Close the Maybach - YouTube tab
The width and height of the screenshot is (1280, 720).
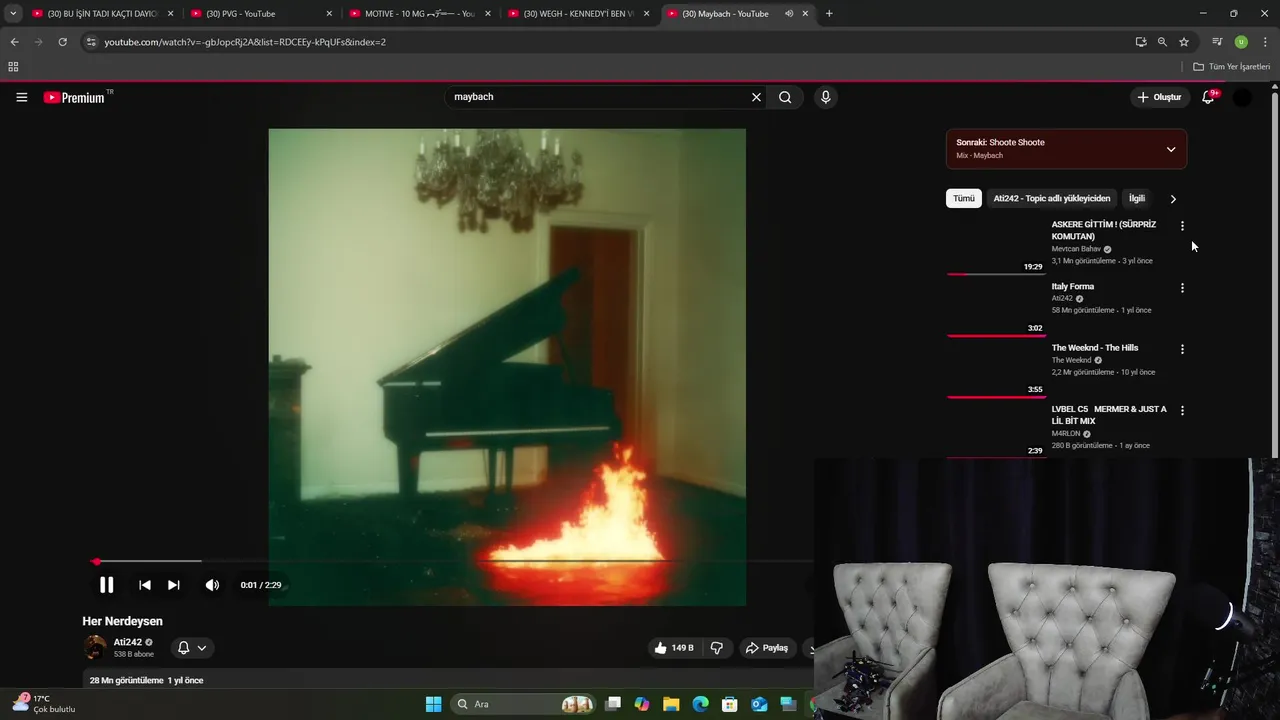pos(806,14)
